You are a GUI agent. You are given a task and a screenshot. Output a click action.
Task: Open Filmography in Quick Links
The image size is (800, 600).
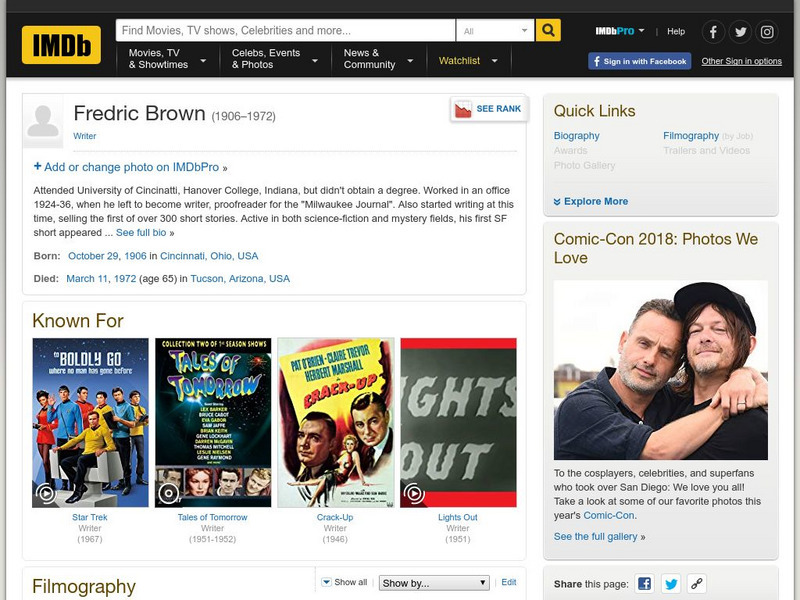click(691, 136)
